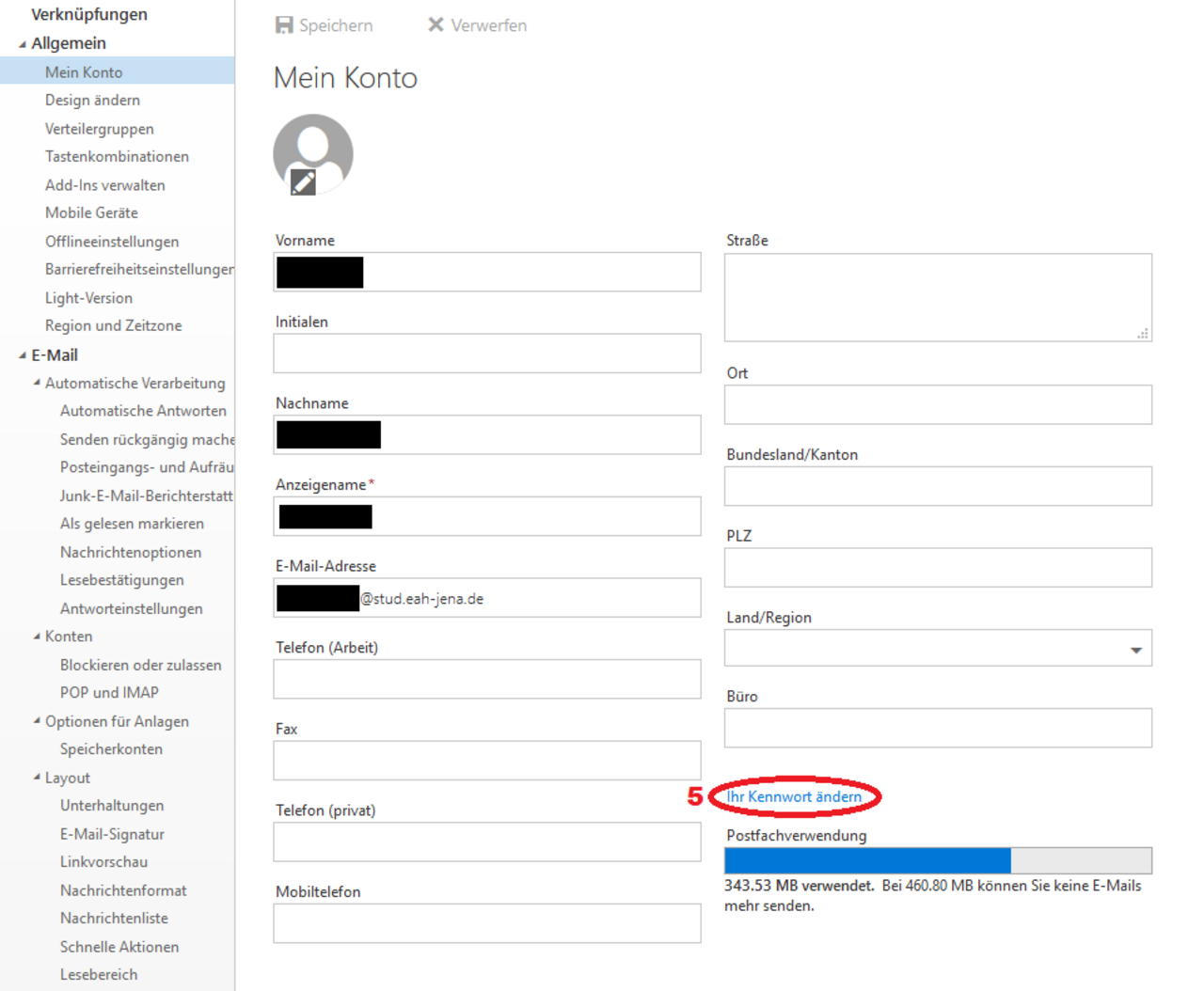
Task: Open Tastenkombinationen settings
Action: point(118,156)
